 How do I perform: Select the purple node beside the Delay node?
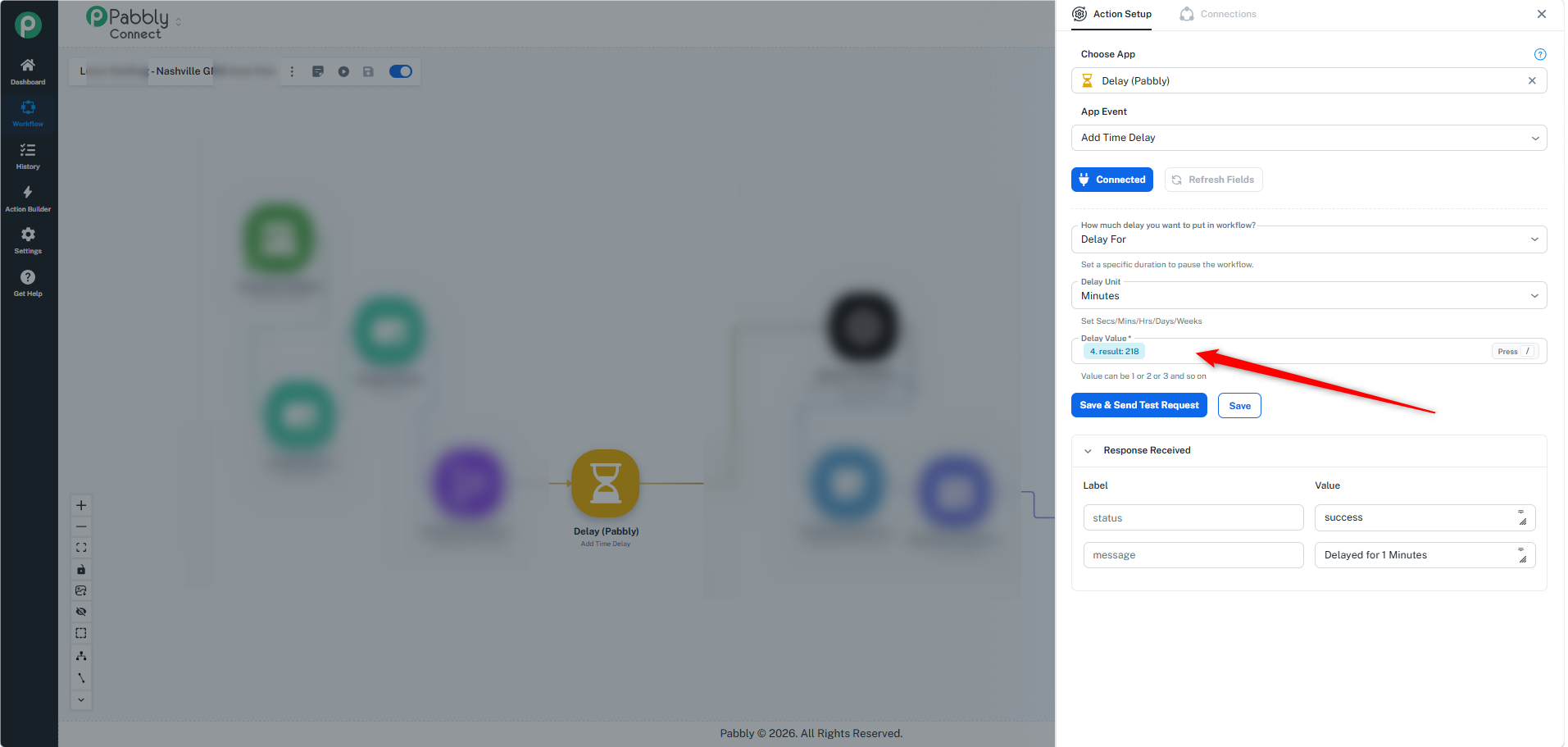pos(468,483)
